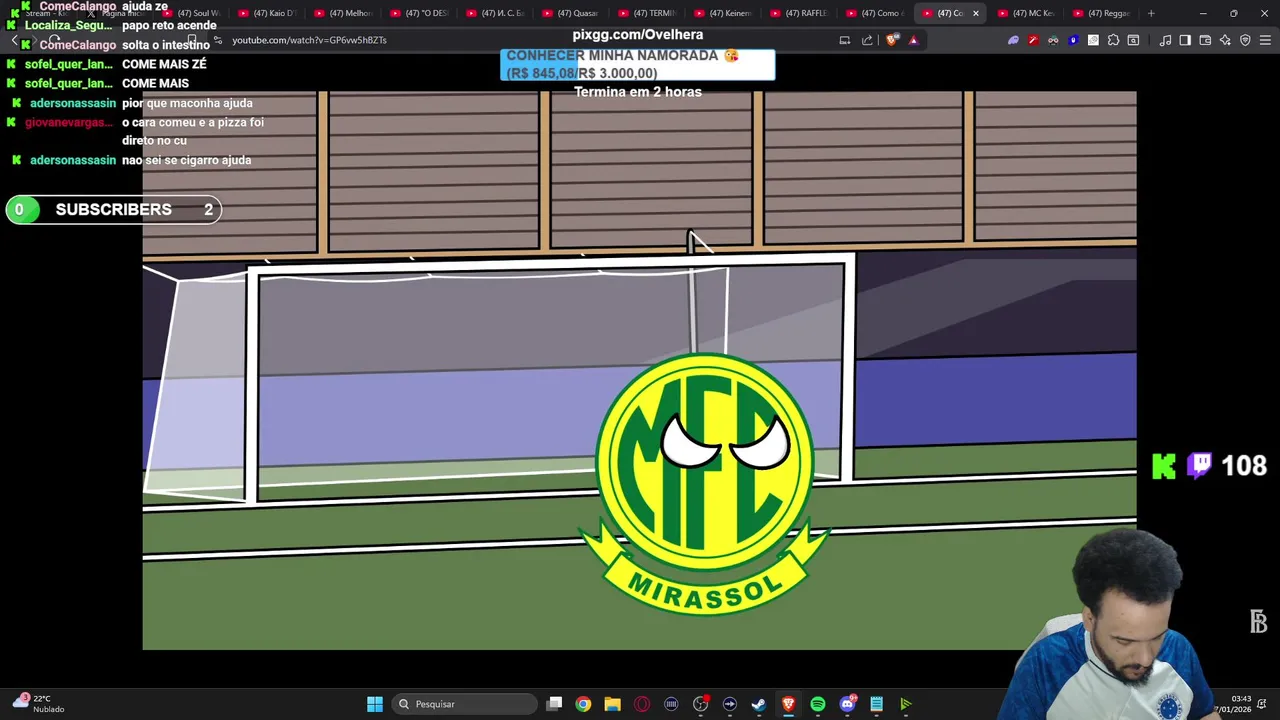Click the share page icon in address bar
This screenshot has width=1280, height=720.
(x=867, y=40)
